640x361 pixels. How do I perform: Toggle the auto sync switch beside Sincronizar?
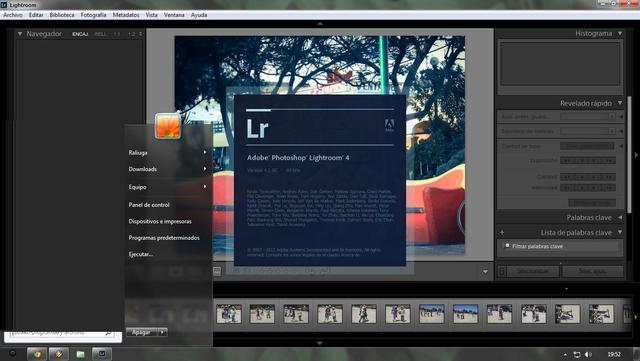502,271
